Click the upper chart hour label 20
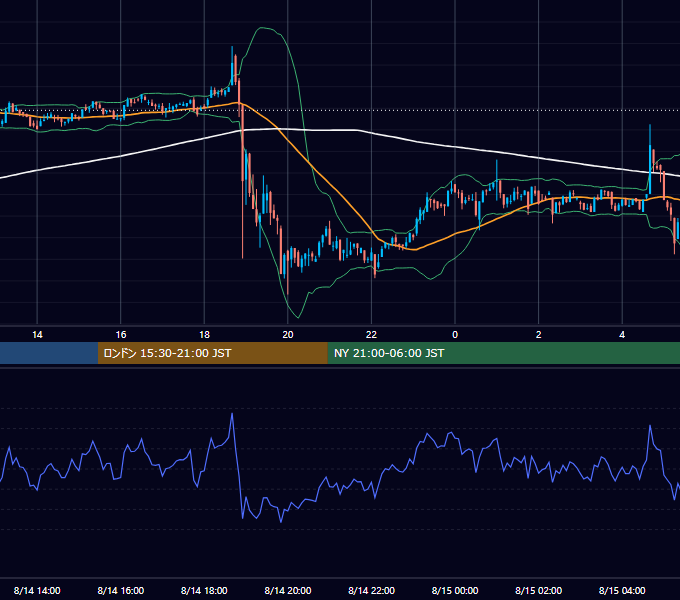The width and height of the screenshot is (680, 600). 288,335
